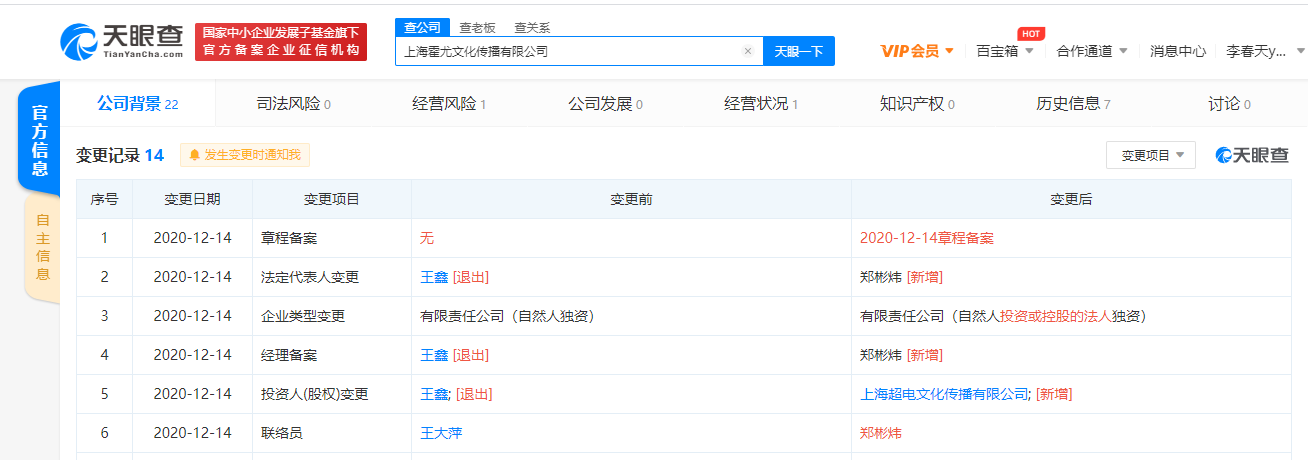This screenshot has height=460, width=1308.
Task: Open the 上海超电文化传播有限公司 link
Action: click(945, 394)
